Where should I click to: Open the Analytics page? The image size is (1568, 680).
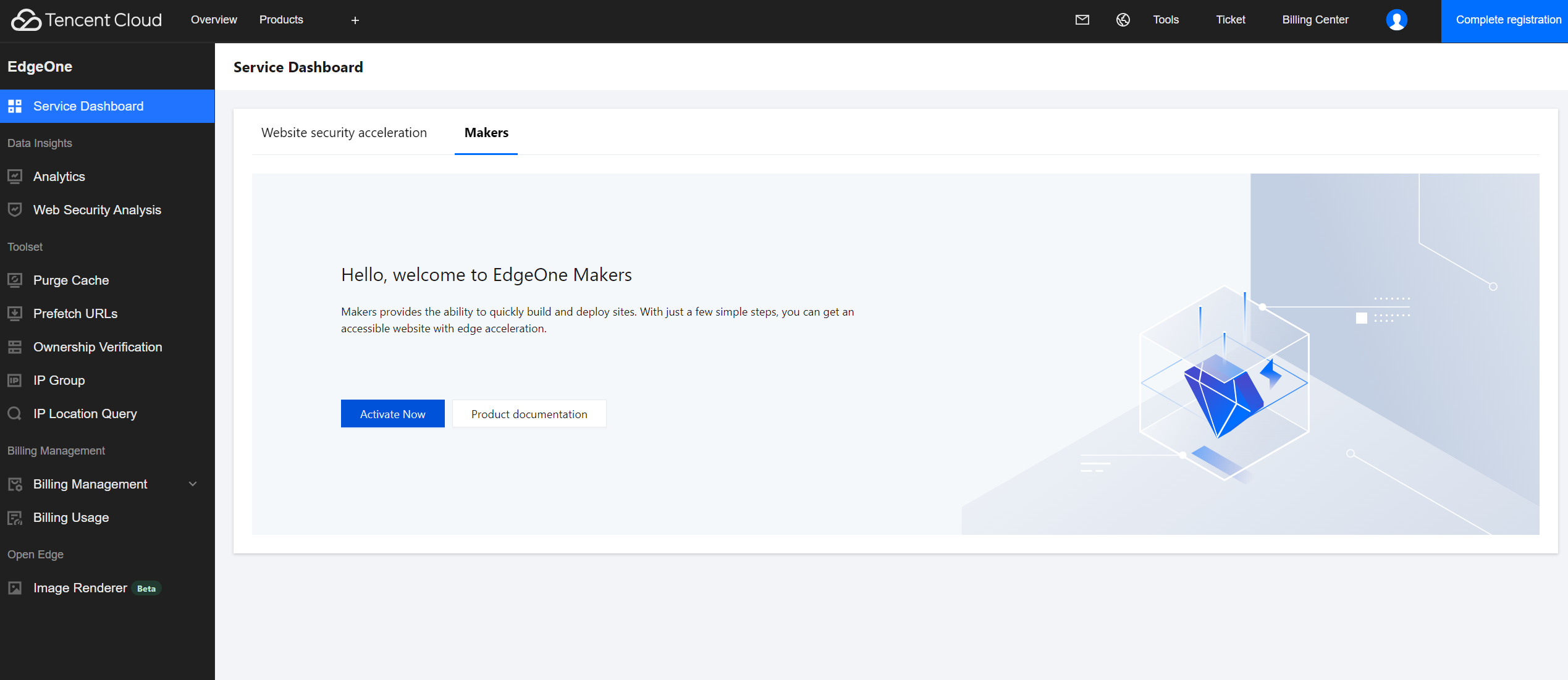107,177
